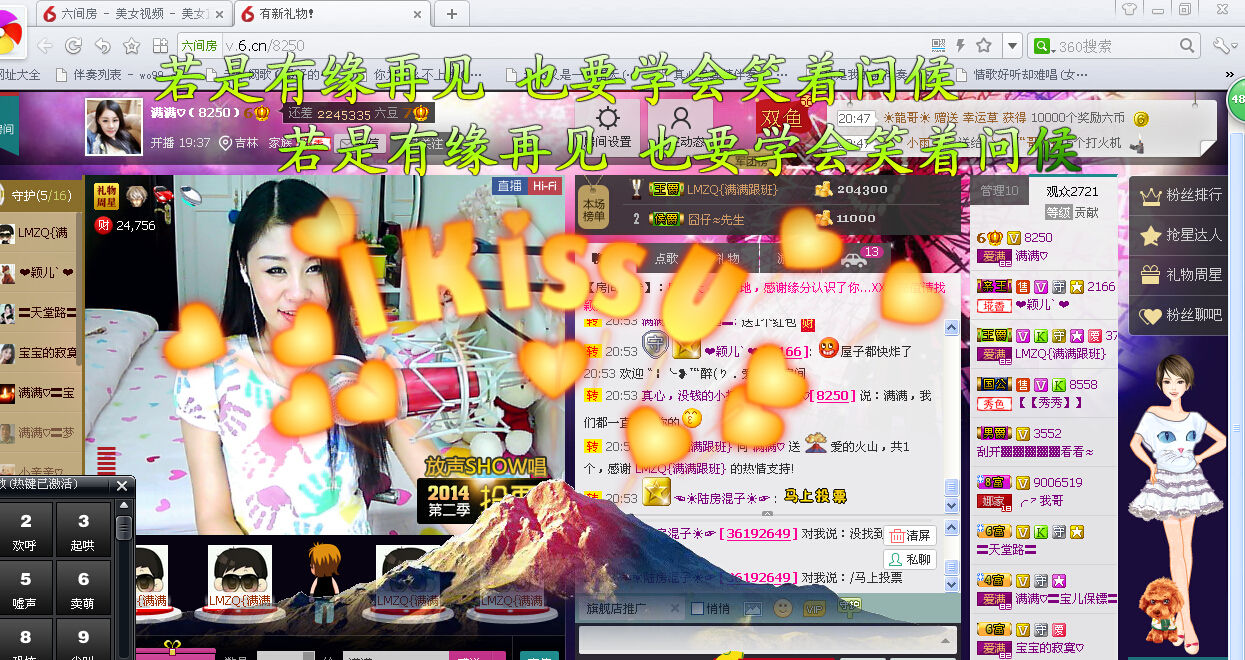Toggle Hi-Fi audio mode on video
This screenshot has height=660, width=1245.
click(x=545, y=187)
